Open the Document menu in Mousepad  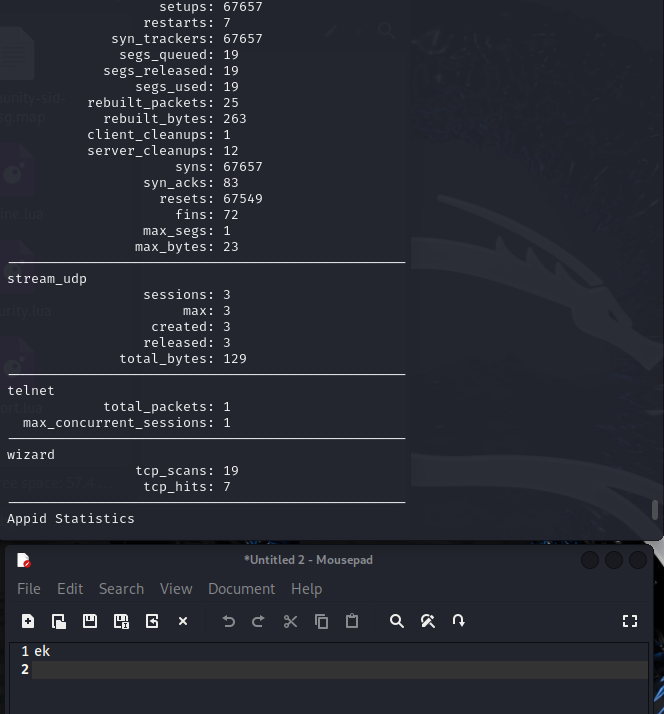click(x=241, y=589)
